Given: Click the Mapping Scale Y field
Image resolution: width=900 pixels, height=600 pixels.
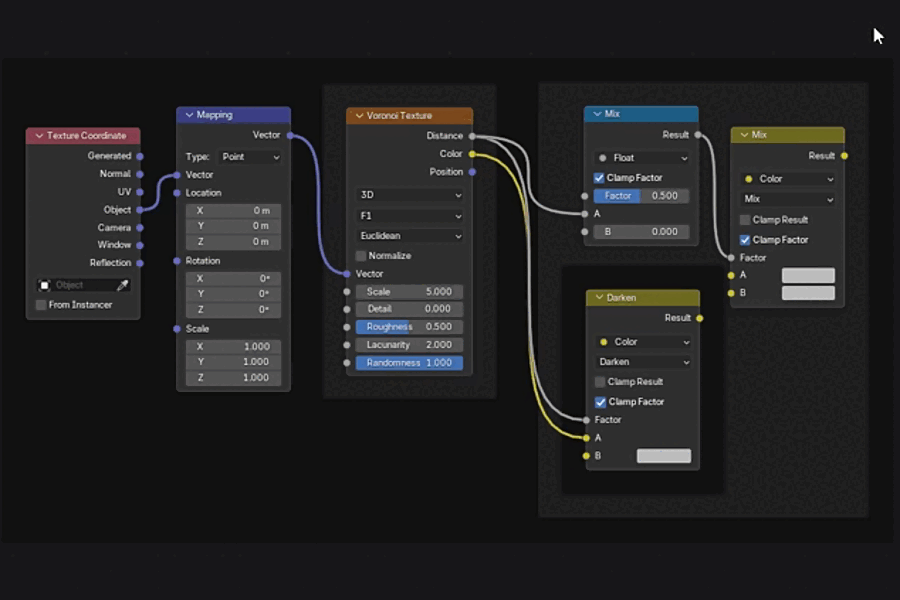Looking at the screenshot, I should 234,362.
